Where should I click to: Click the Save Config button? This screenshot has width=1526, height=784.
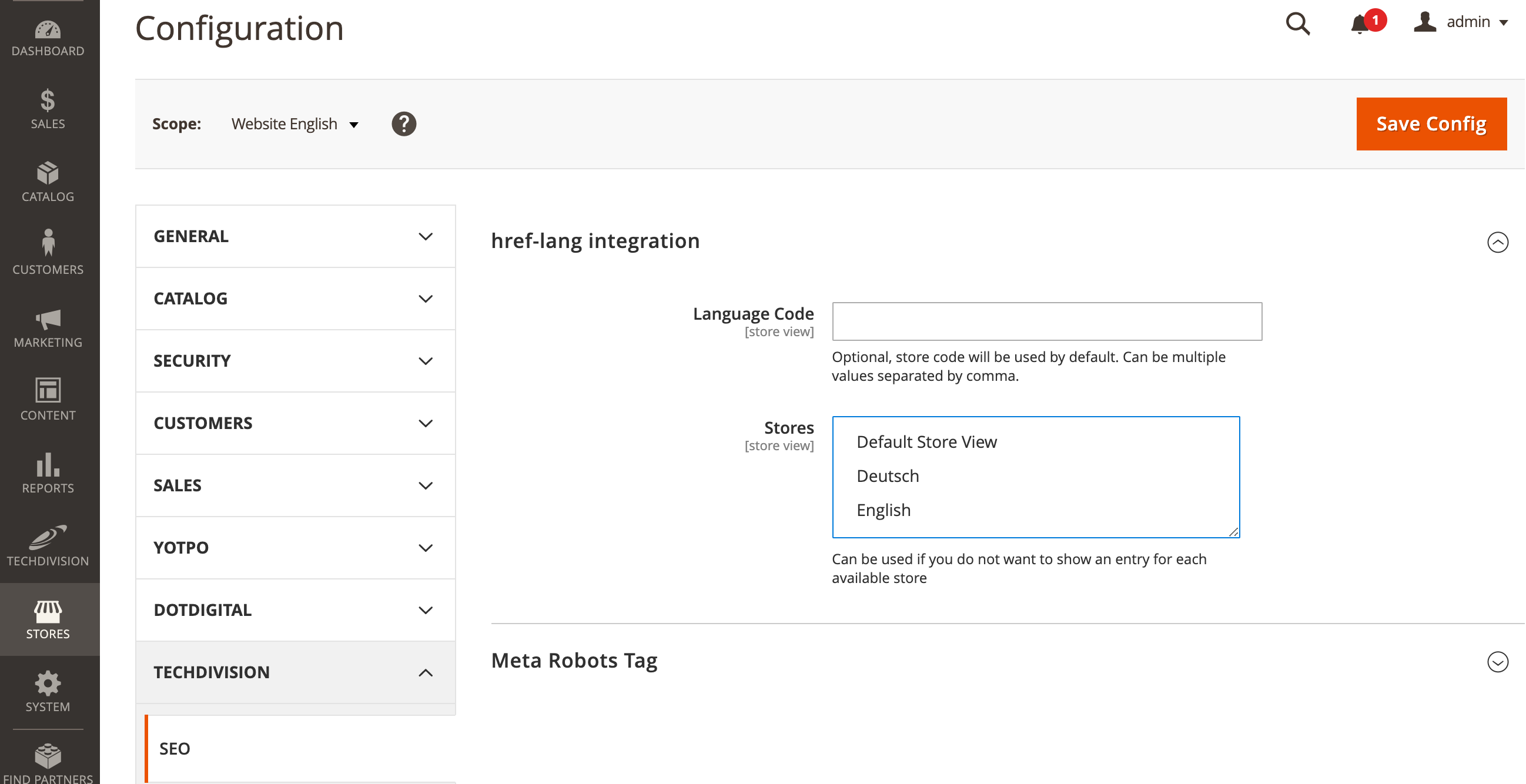point(1431,124)
